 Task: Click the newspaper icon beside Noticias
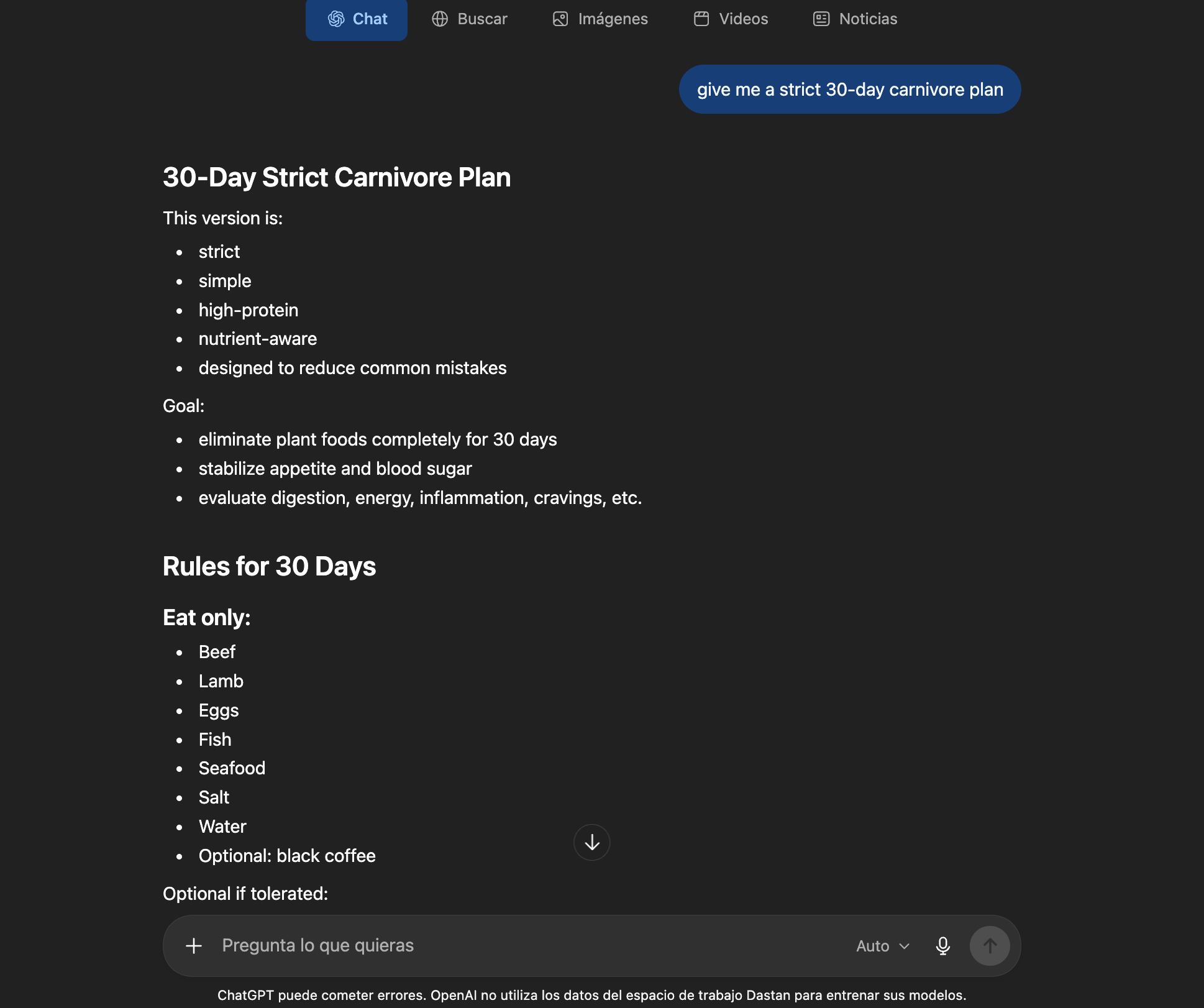pyautogui.click(x=821, y=19)
